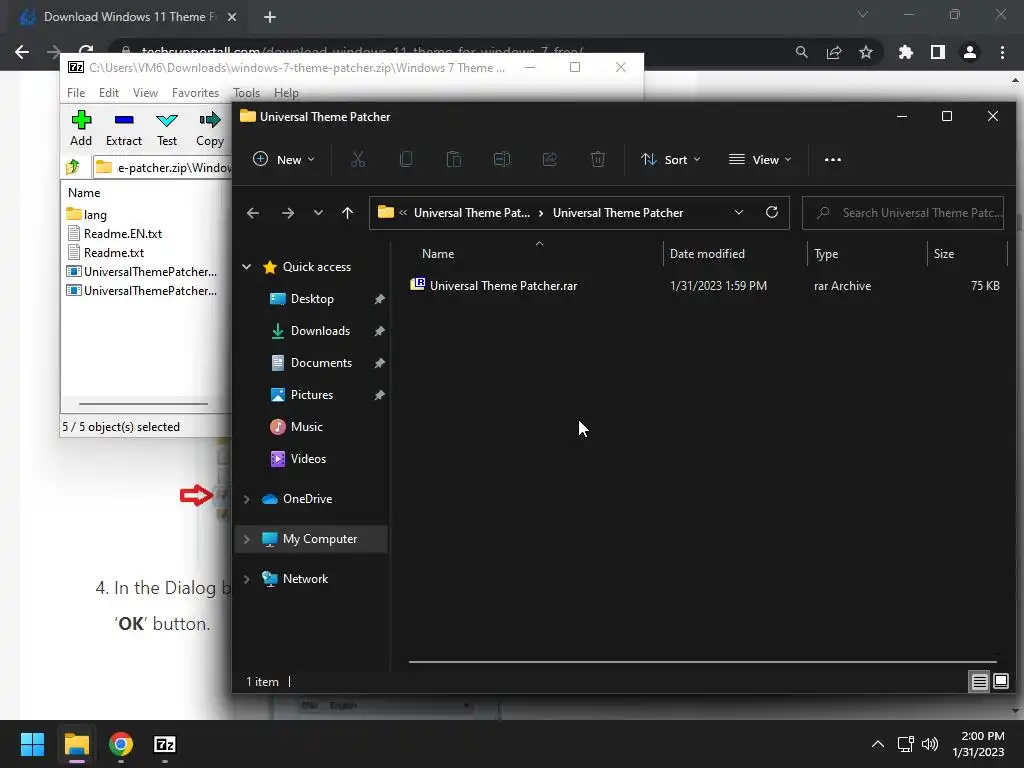
Task: Switch to large thumbnails view in status bar
Action: [1000, 682]
